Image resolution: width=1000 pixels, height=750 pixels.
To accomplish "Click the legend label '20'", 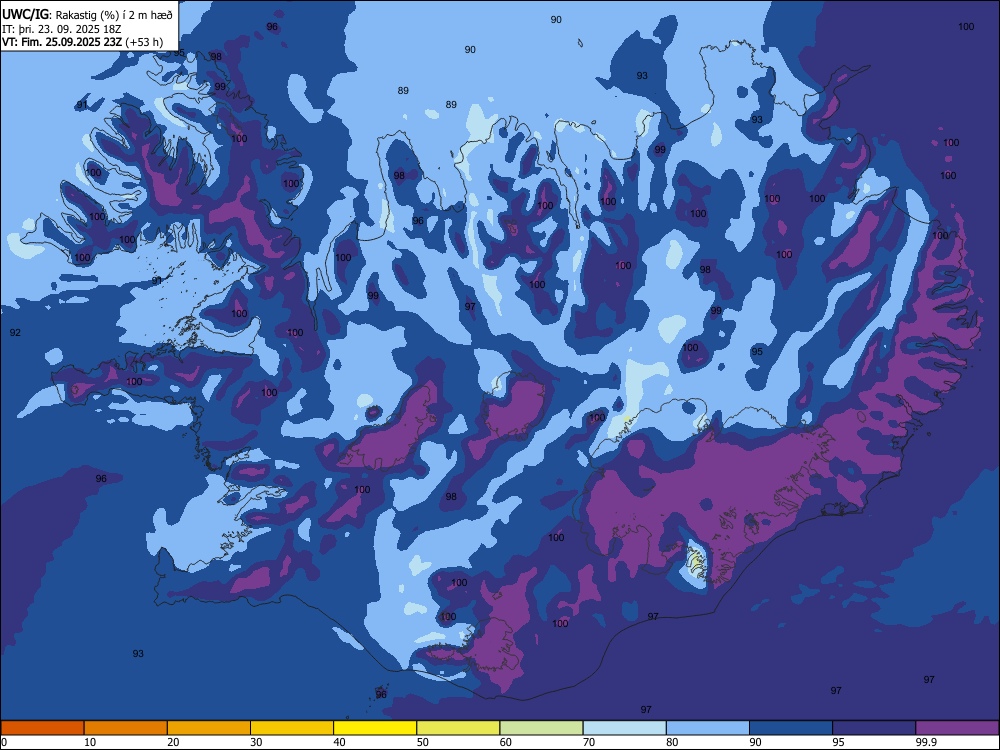I will coord(173,742).
